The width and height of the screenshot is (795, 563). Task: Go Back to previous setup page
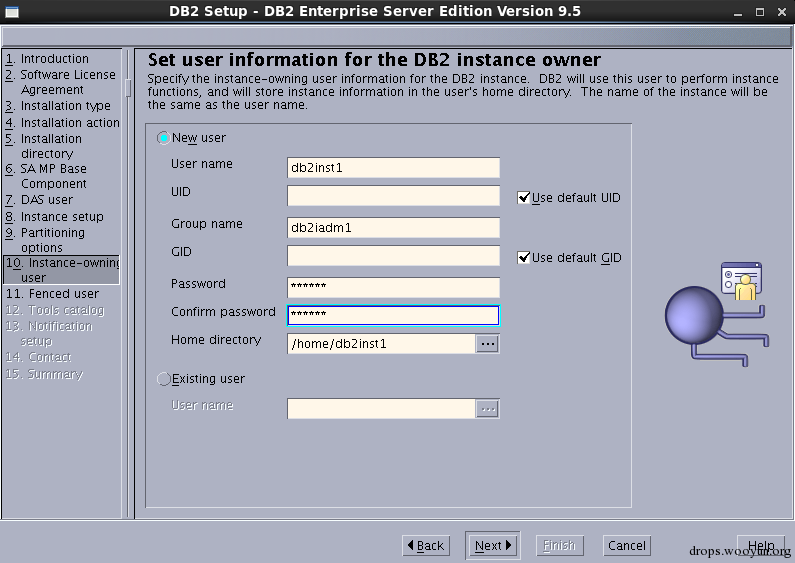click(x=426, y=546)
